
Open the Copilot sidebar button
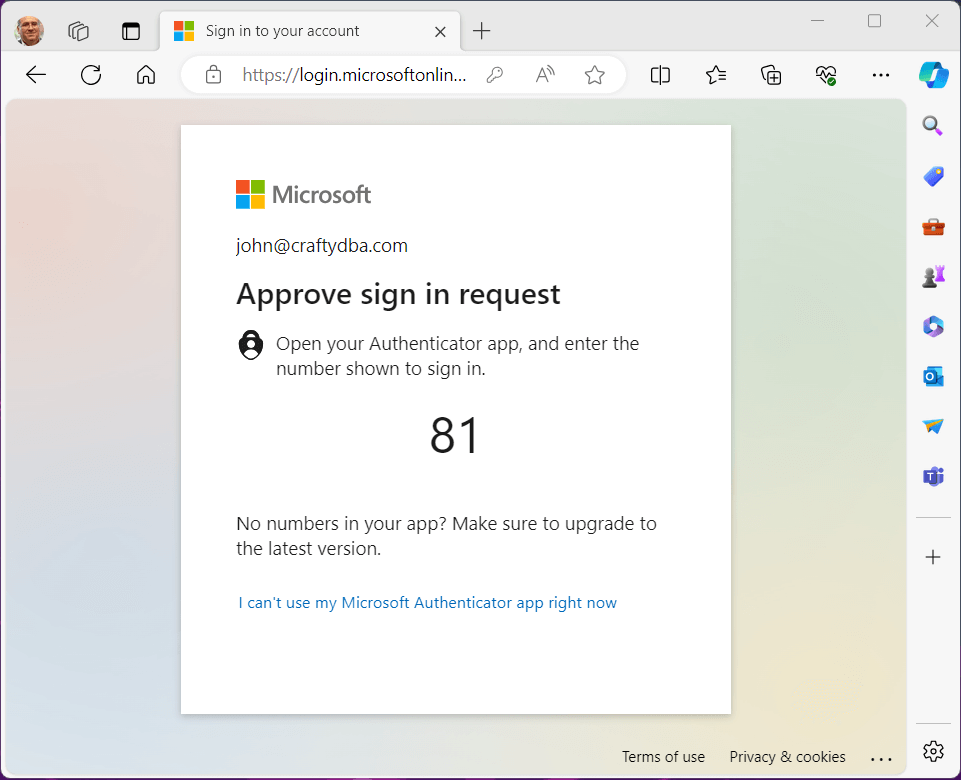[x=933, y=75]
